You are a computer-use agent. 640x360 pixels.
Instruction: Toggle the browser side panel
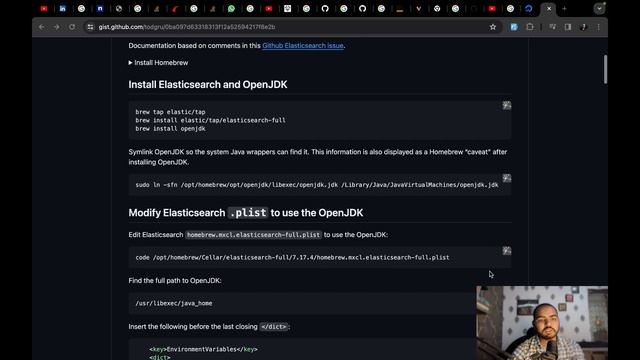pyautogui.click(x=568, y=27)
